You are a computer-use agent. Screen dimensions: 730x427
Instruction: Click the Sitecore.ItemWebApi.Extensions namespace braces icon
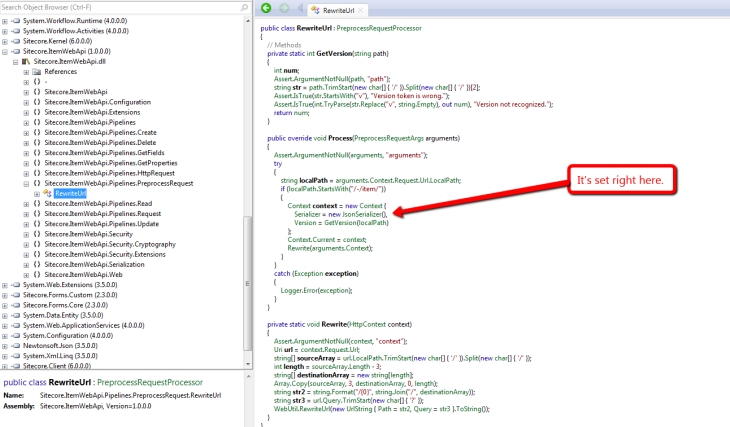click(37, 112)
